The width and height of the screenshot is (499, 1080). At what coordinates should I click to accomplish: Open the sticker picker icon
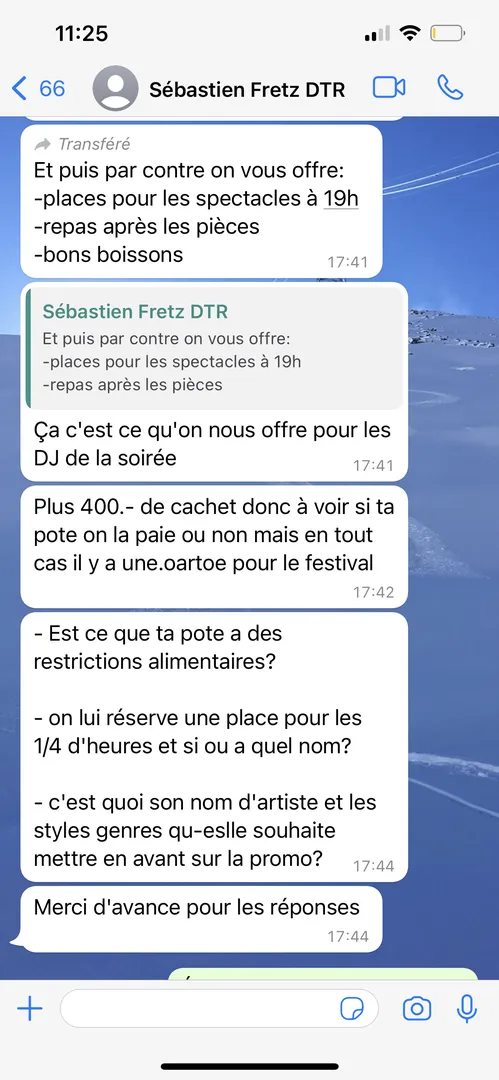pos(352,1009)
